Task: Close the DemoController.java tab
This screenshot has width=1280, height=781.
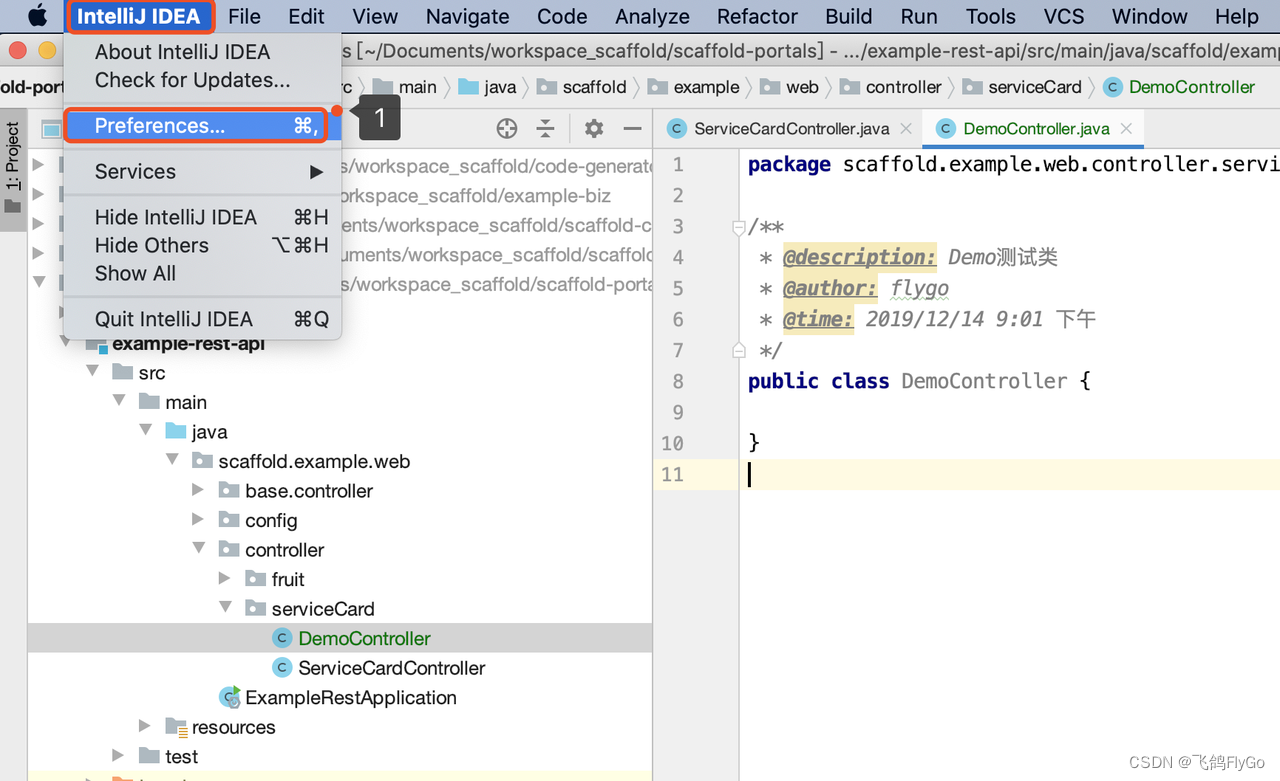Action: pyautogui.click(x=1127, y=129)
